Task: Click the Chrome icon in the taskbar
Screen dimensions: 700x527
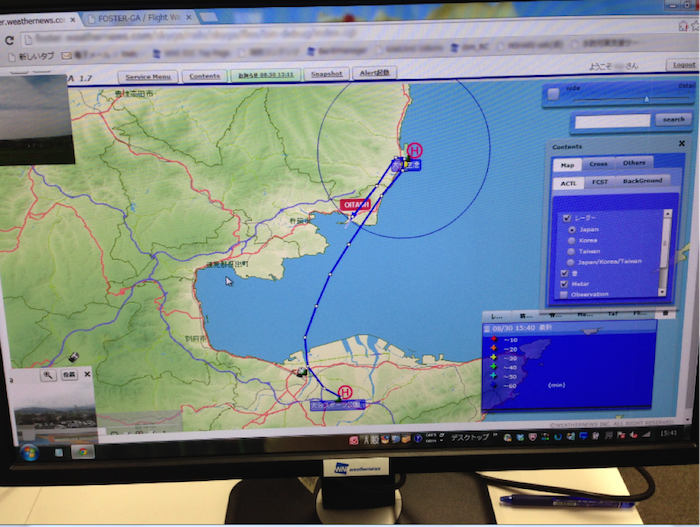Action: click(x=83, y=452)
